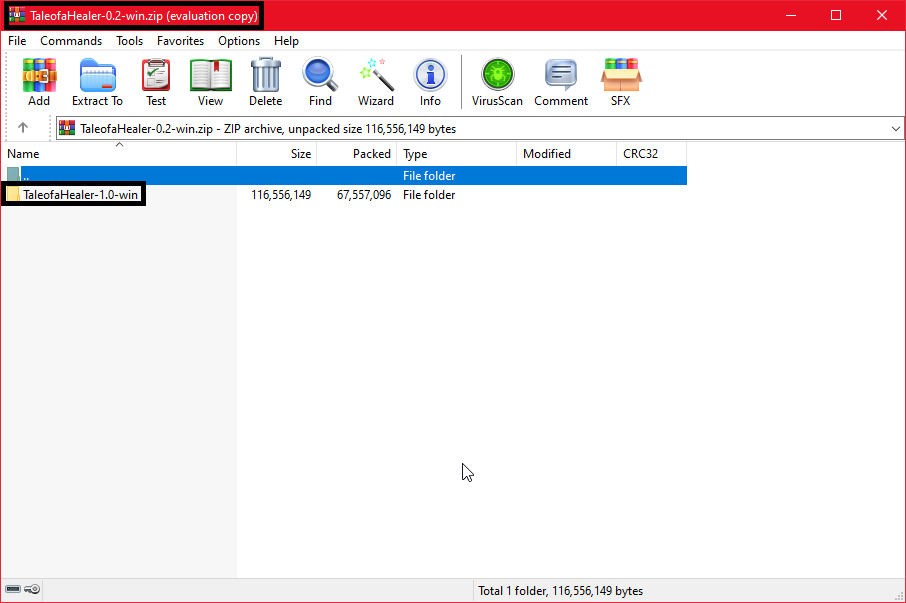This screenshot has height=603, width=906.
Task: Convert archive to SFX
Action: 621,82
